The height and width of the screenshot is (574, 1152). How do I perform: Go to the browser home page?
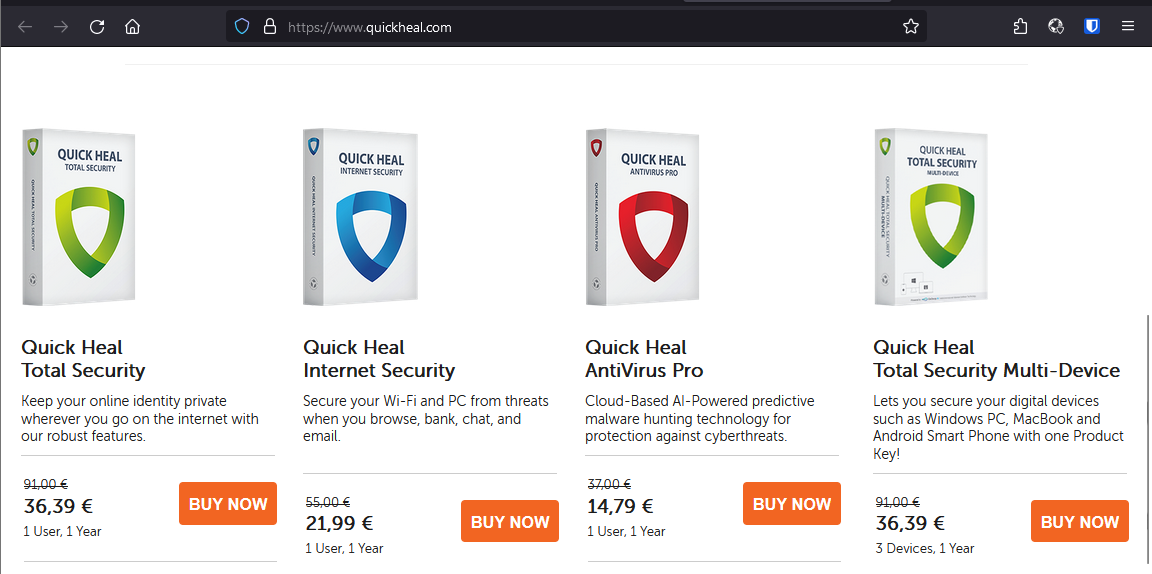point(132,27)
